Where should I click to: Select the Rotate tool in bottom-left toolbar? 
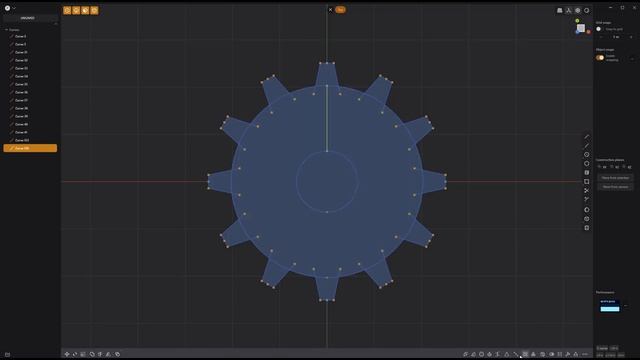pyautogui.click(x=75, y=354)
